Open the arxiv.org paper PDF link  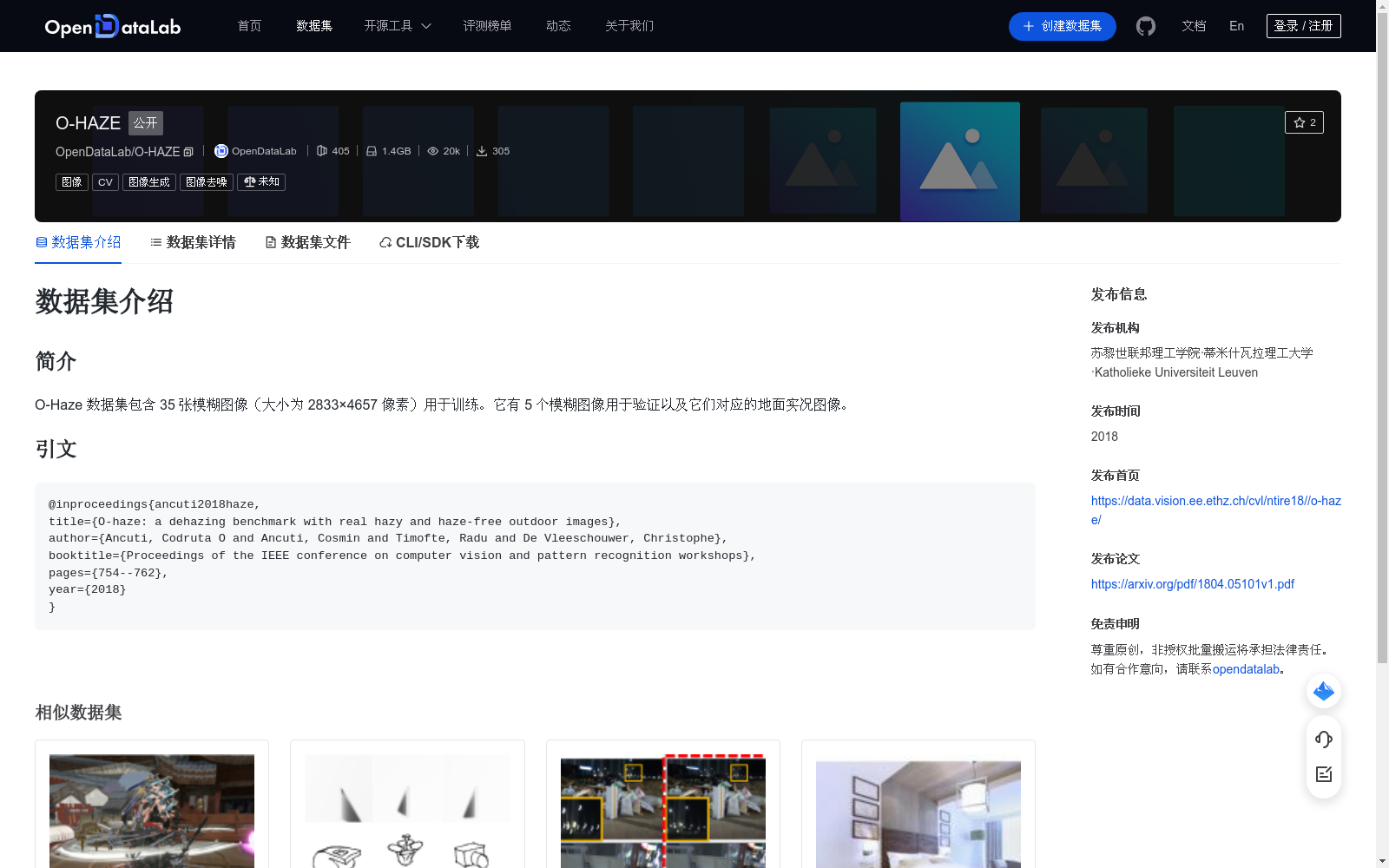tap(1193, 584)
